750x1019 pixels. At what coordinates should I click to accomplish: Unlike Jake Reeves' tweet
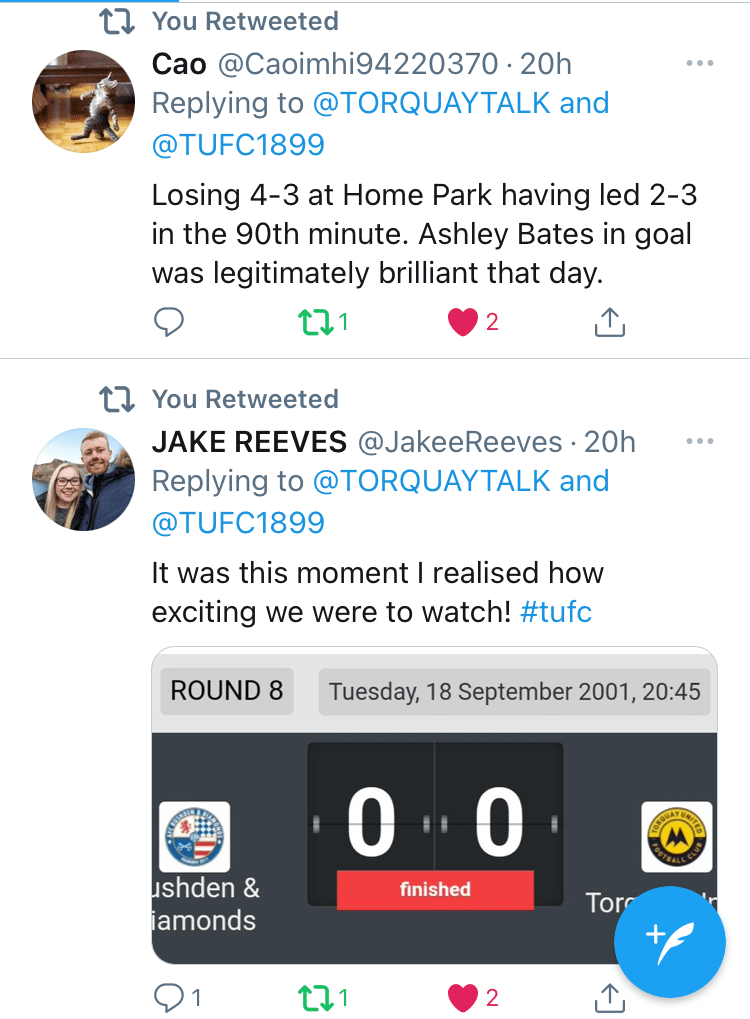[x=462, y=997]
